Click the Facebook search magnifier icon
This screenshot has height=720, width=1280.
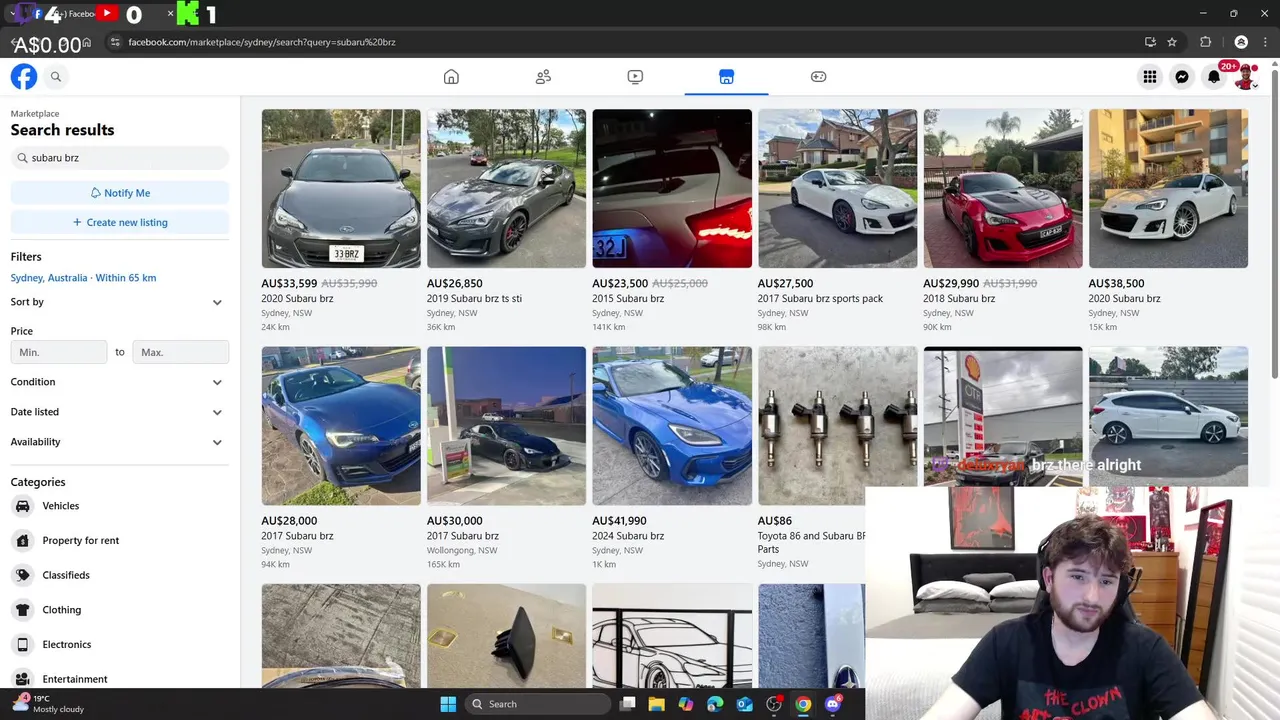point(56,77)
